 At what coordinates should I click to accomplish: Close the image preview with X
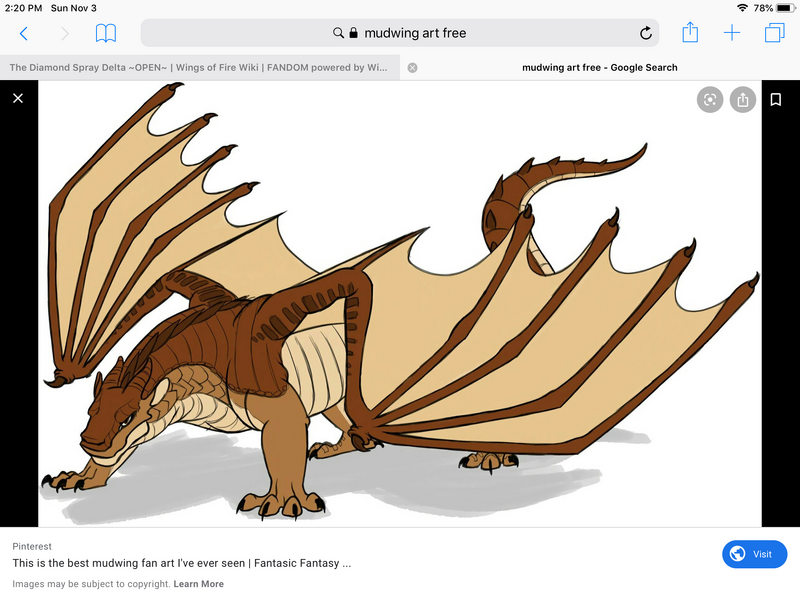pos(18,99)
